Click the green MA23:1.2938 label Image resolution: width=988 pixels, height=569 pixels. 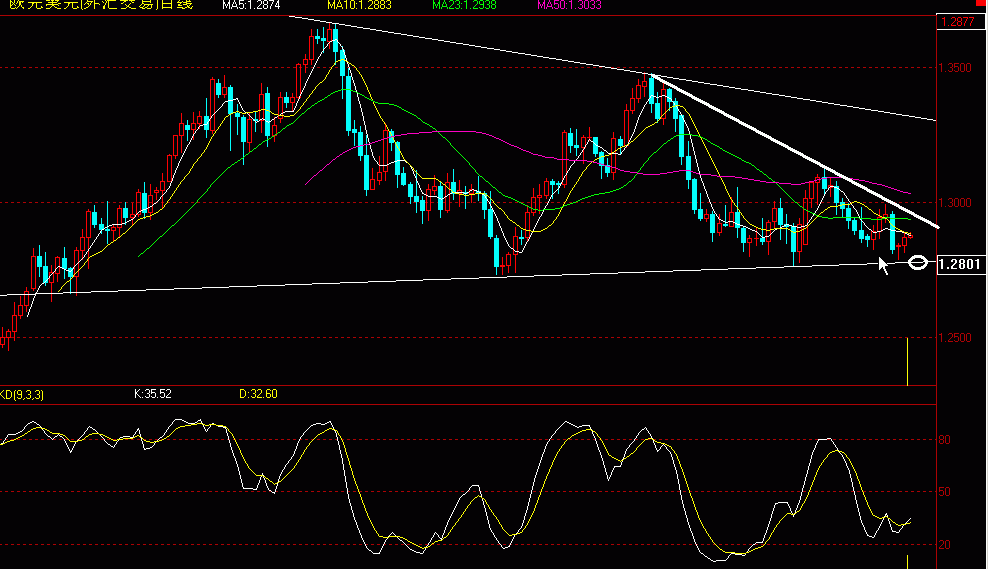[464, 5]
